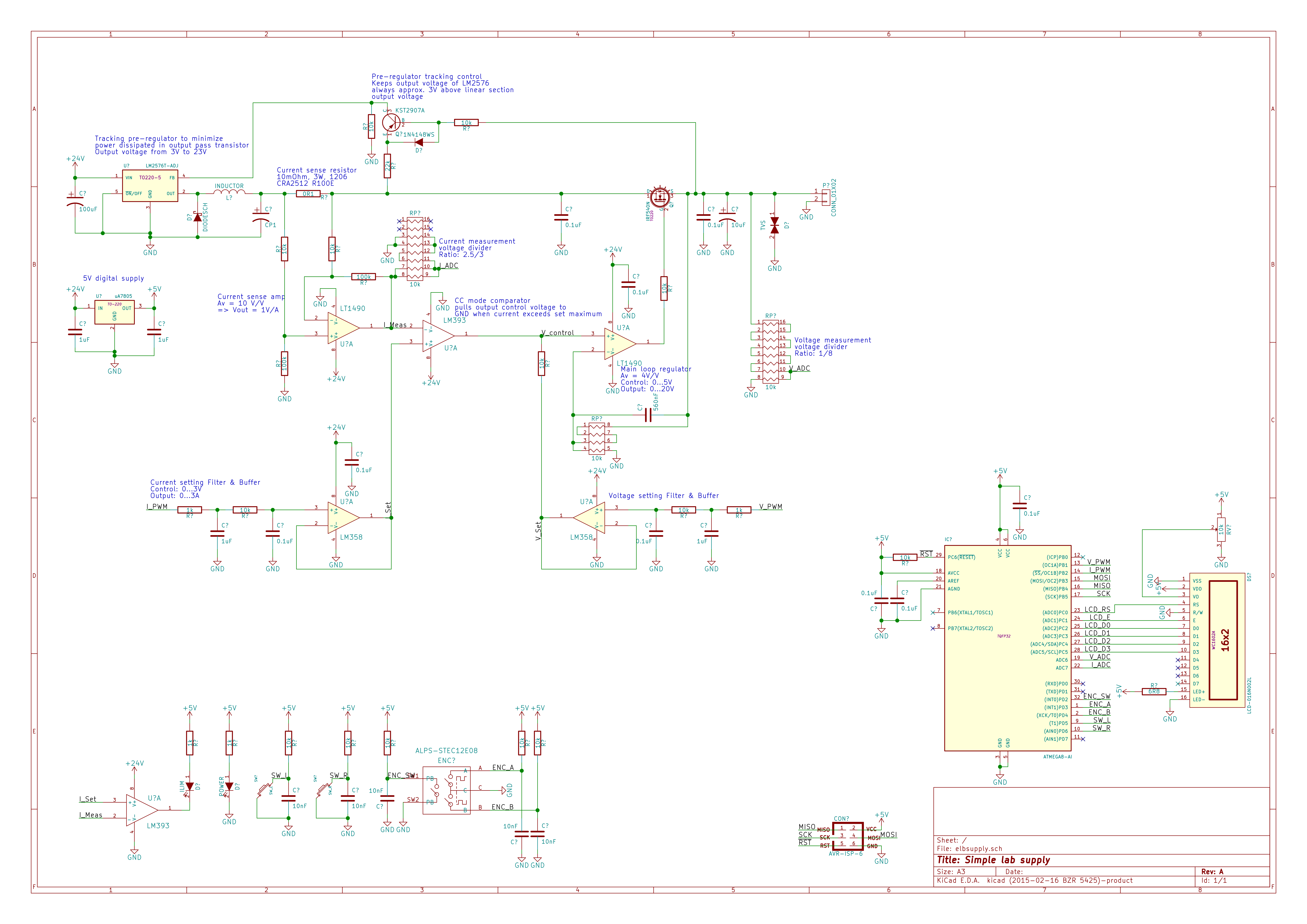The height and width of the screenshot is (924, 1307).
Task: Pick the DIODESCH Schottky diode symbol
Action: click(198, 217)
